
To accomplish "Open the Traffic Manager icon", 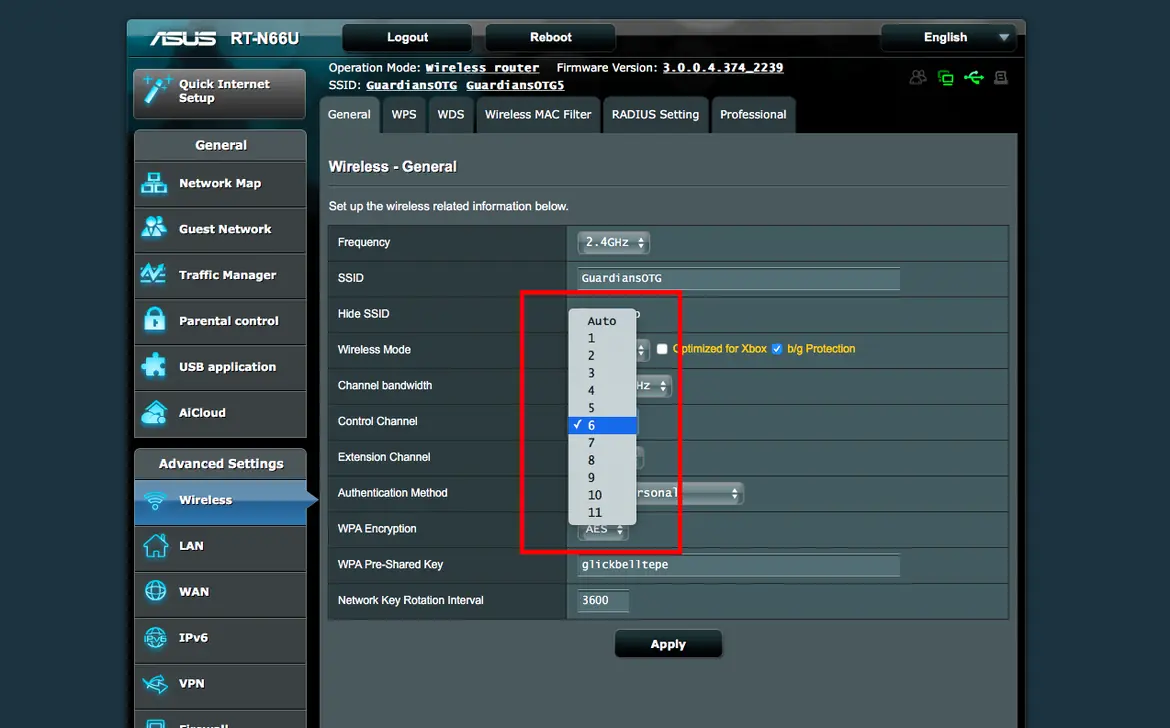I will (154, 274).
